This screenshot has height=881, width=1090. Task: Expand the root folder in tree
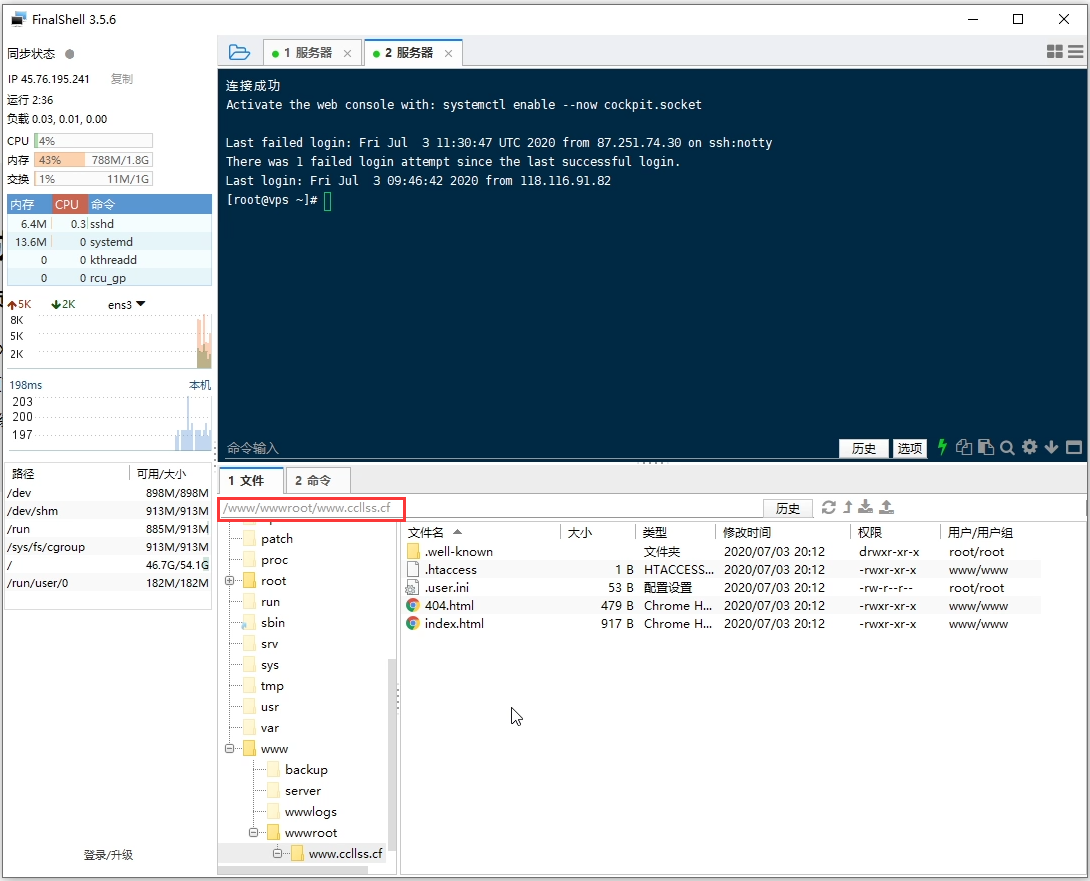(x=229, y=581)
